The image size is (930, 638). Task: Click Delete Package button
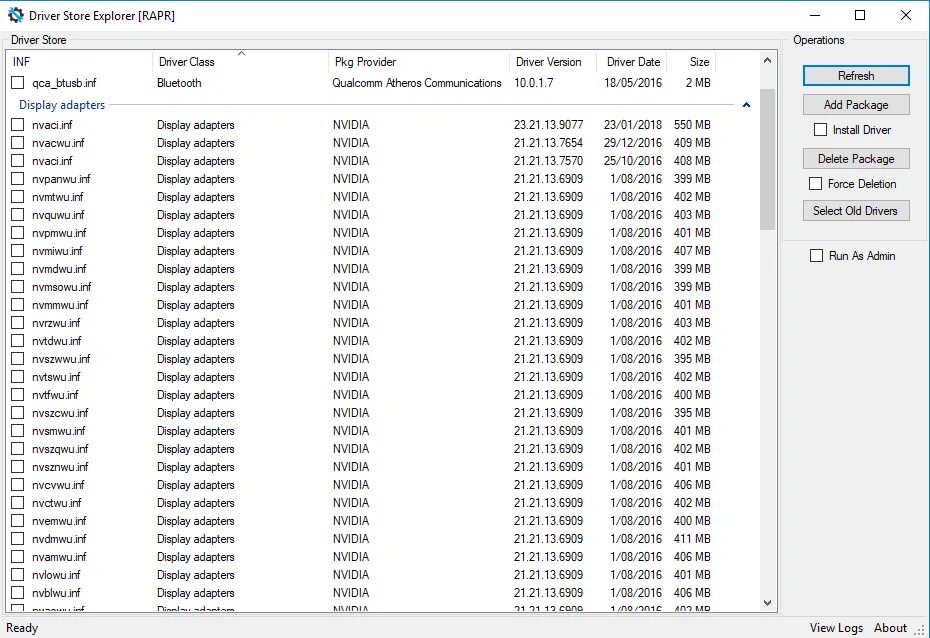click(856, 159)
